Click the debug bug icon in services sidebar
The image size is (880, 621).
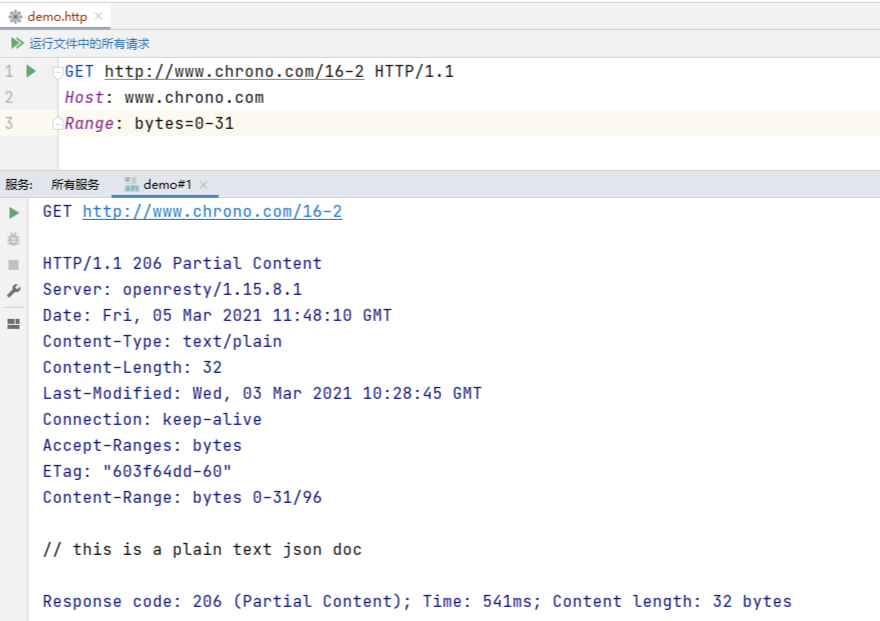click(14, 239)
